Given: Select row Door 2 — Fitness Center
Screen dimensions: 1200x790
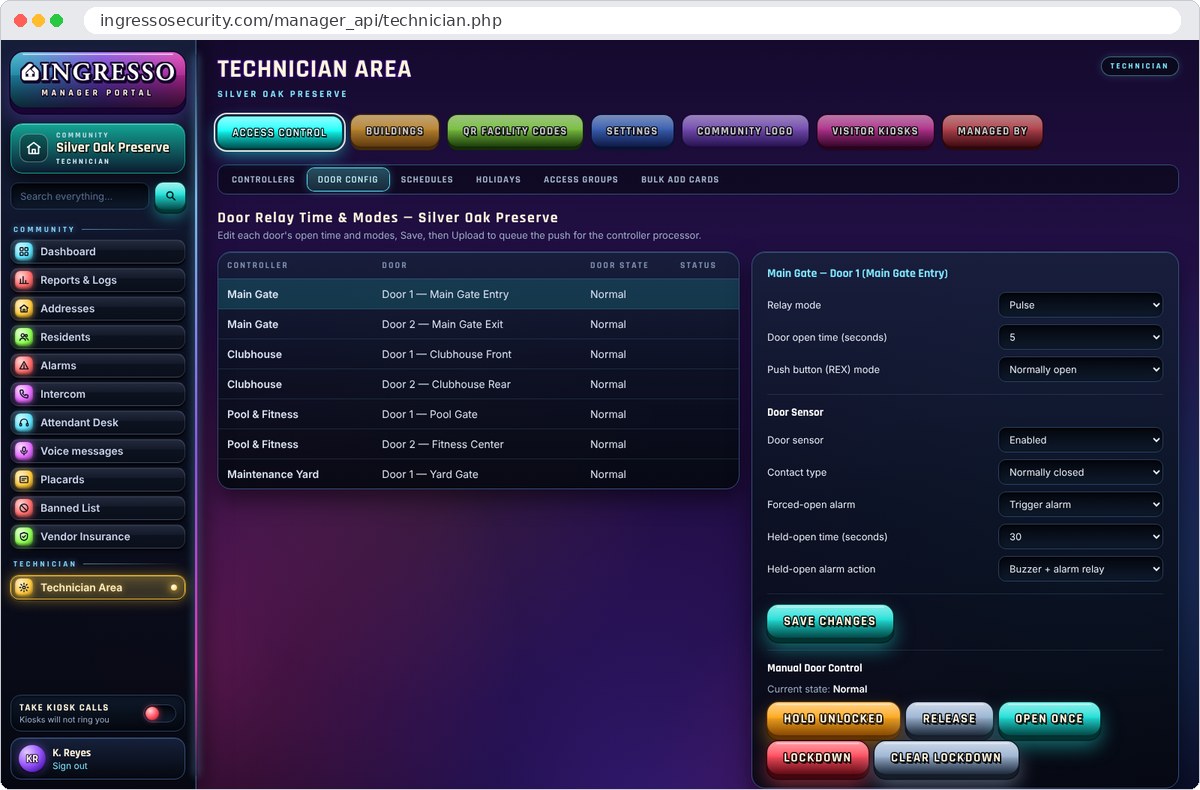Looking at the screenshot, I should tap(478, 444).
